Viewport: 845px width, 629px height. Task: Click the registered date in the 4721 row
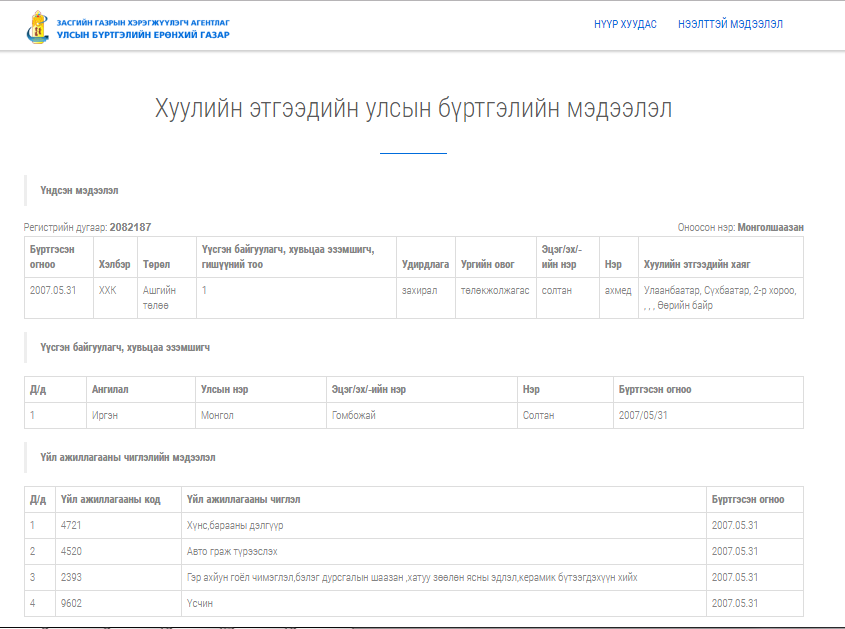735,525
